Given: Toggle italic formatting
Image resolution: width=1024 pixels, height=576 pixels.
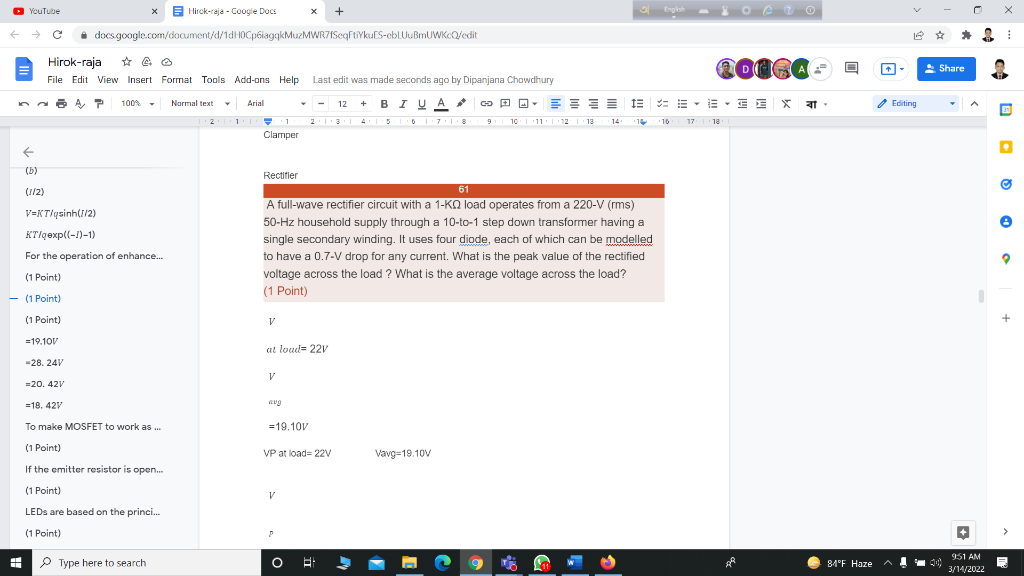Looking at the screenshot, I should tap(403, 103).
